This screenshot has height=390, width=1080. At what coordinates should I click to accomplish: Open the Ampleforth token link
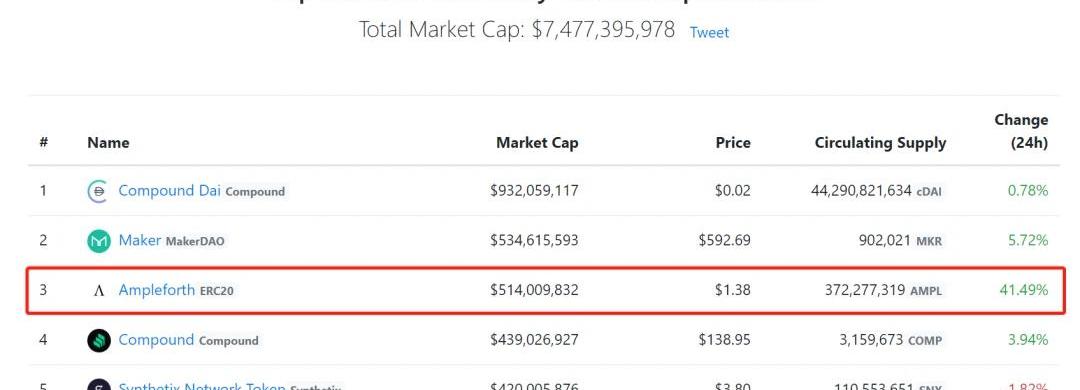click(x=156, y=290)
